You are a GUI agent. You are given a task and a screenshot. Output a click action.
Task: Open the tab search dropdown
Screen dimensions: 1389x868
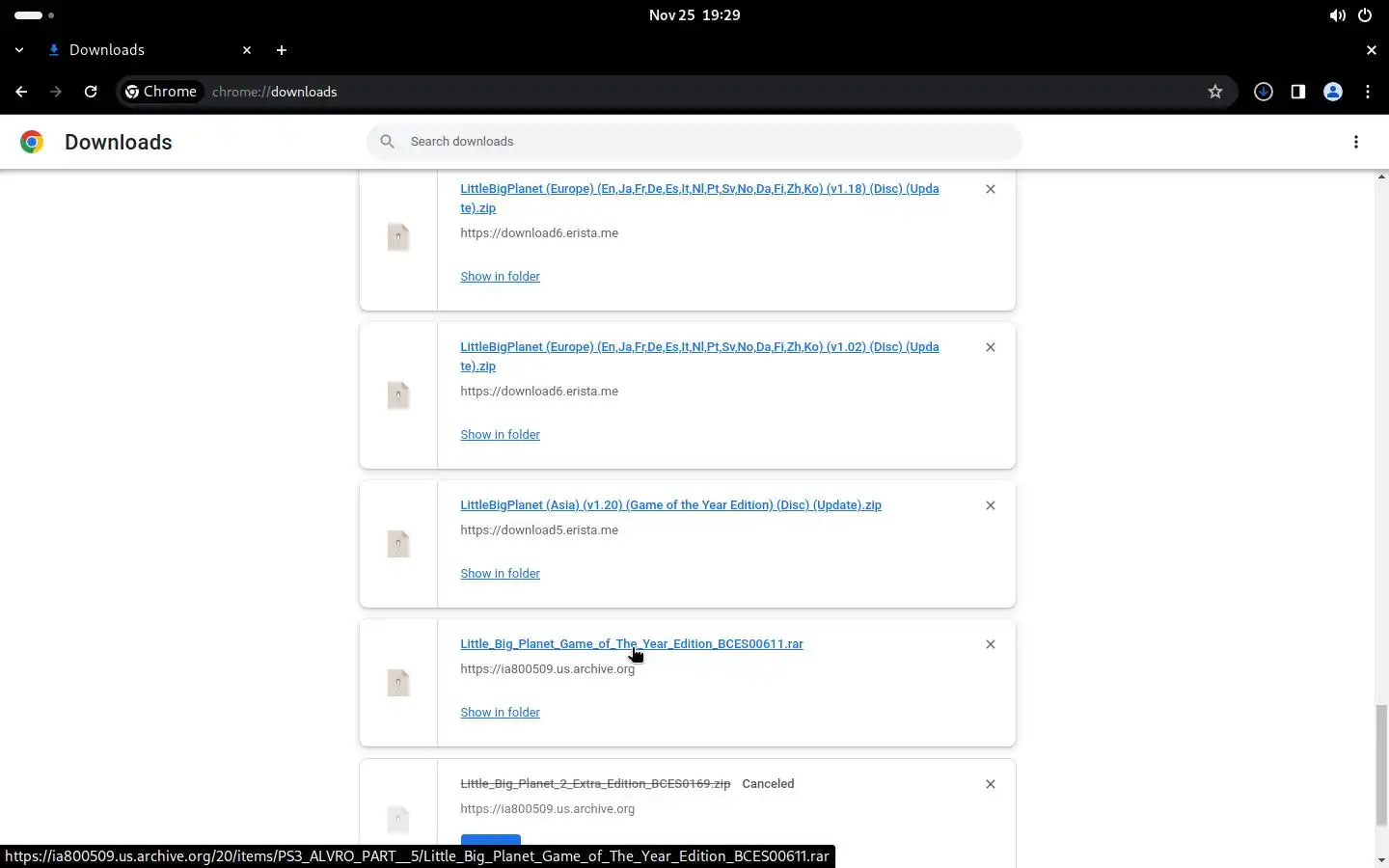point(19,50)
